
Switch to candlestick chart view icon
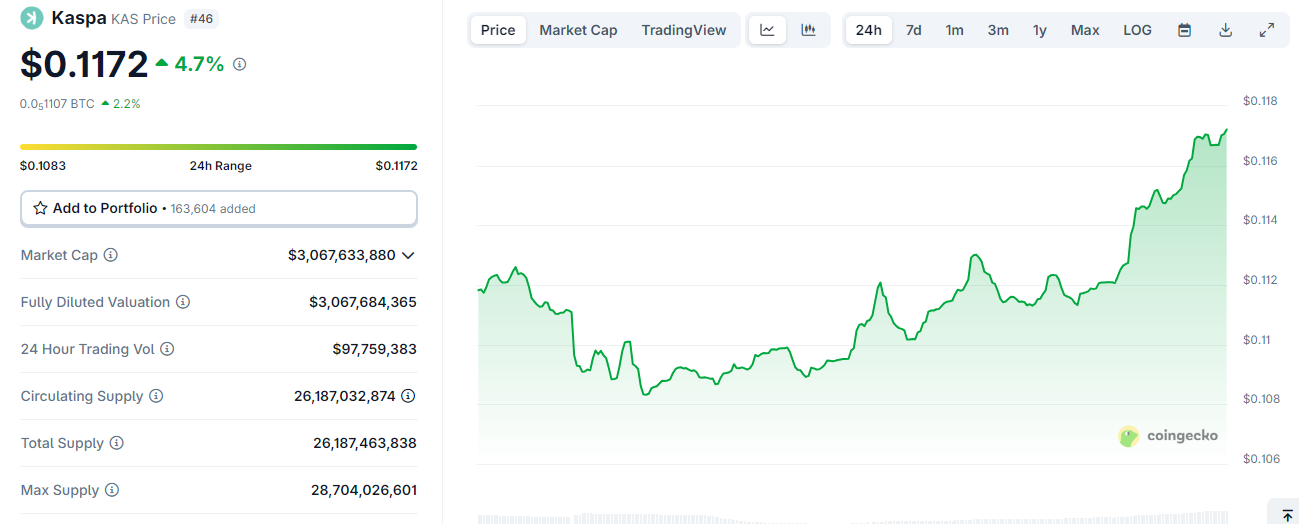tap(808, 30)
